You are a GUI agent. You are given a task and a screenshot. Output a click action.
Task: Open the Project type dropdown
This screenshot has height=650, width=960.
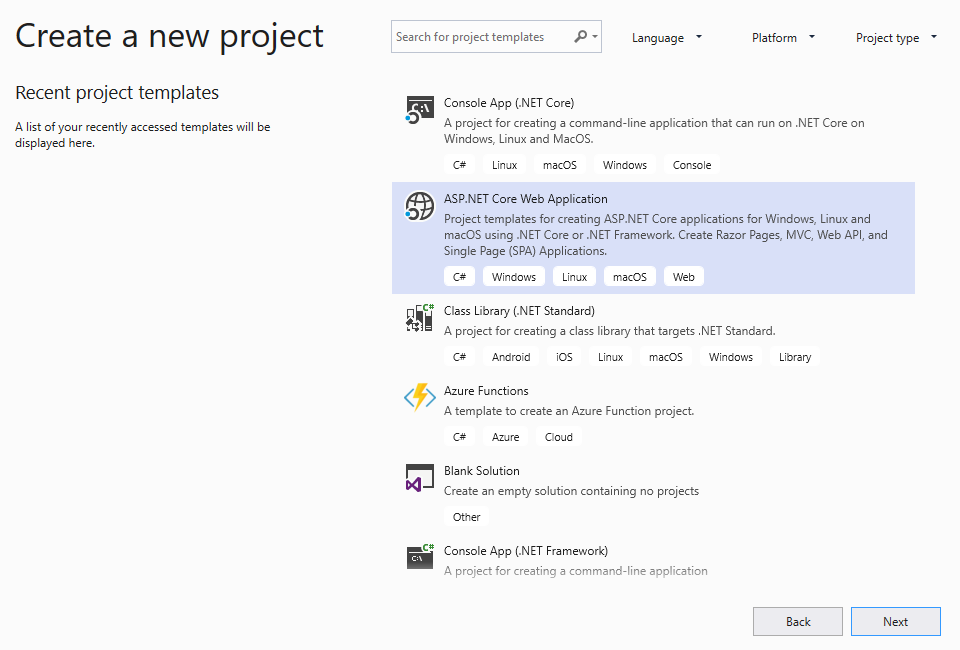coord(894,37)
